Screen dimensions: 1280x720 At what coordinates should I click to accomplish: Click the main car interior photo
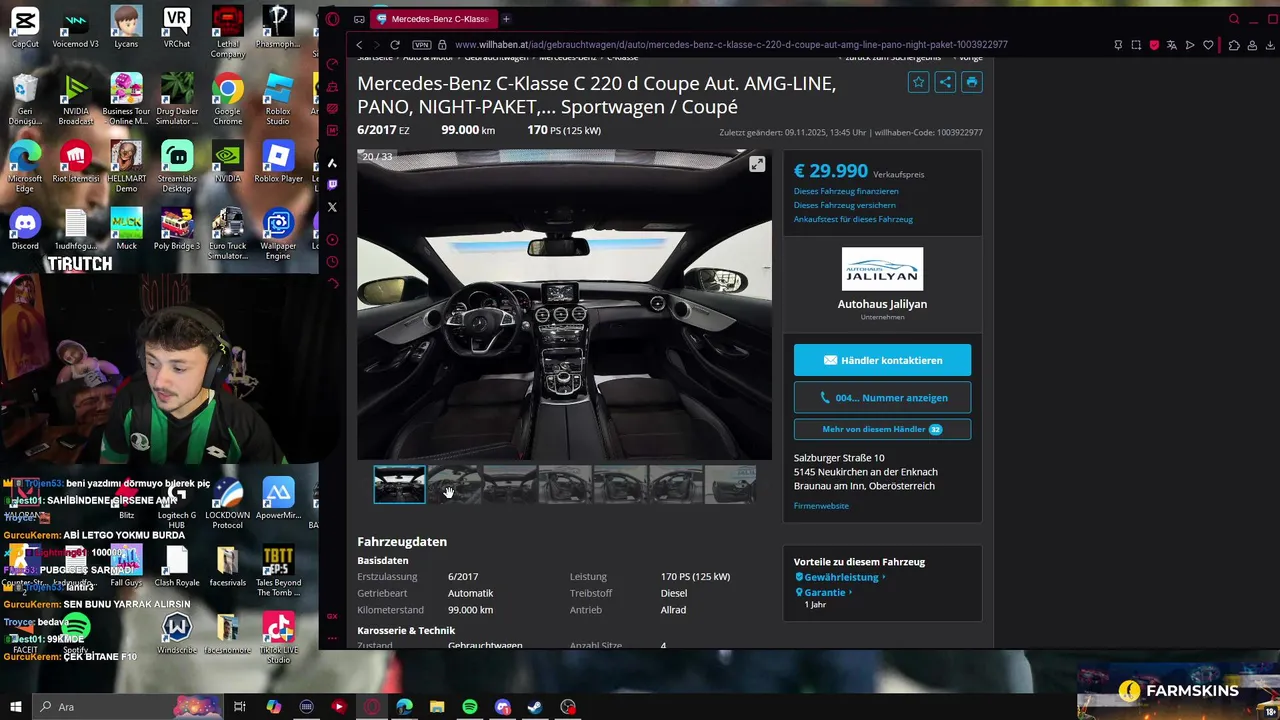[564, 305]
